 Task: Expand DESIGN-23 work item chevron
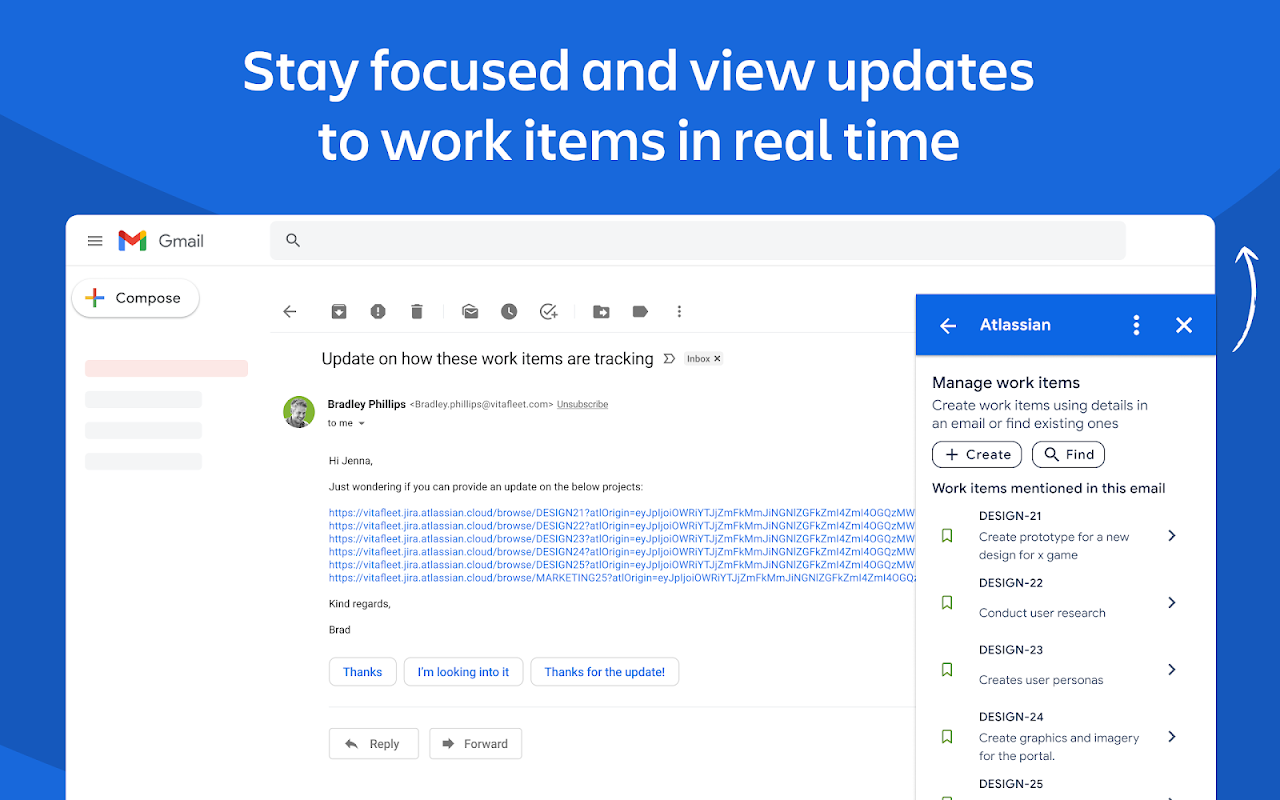click(1172, 670)
